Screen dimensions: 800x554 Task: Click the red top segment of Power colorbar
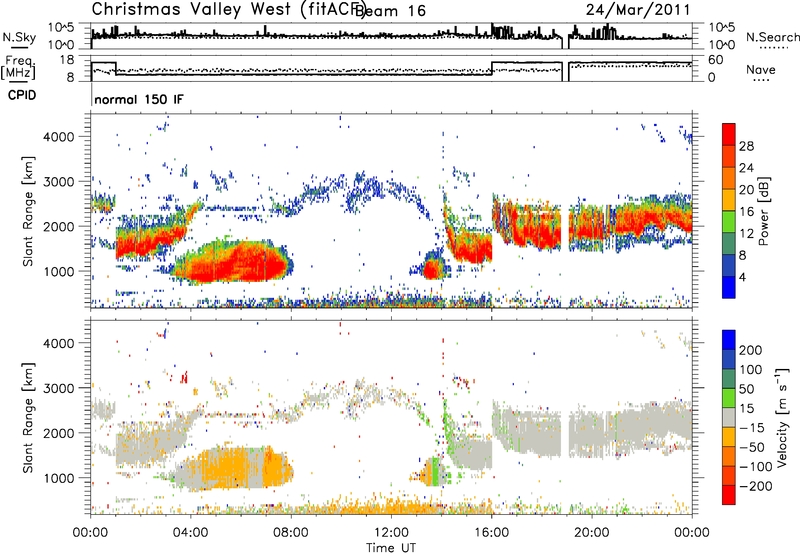pos(729,134)
